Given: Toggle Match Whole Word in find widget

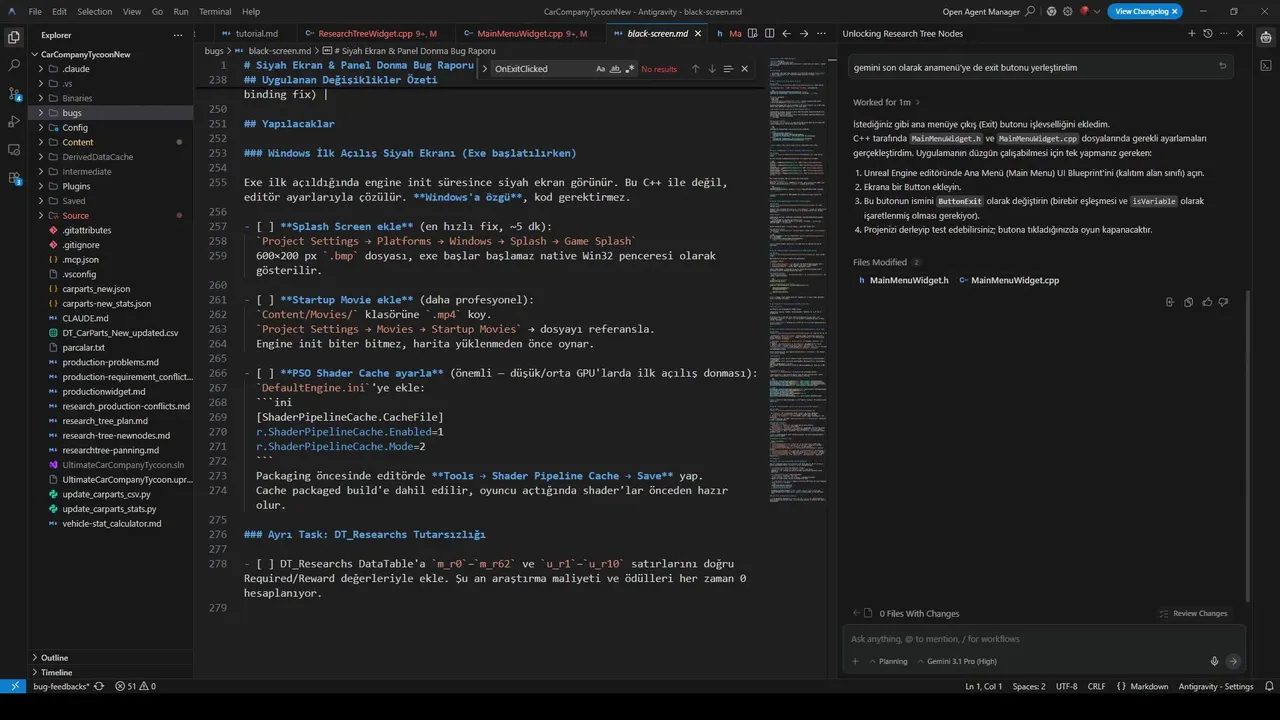Looking at the screenshot, I should click(x=615, y=69).
